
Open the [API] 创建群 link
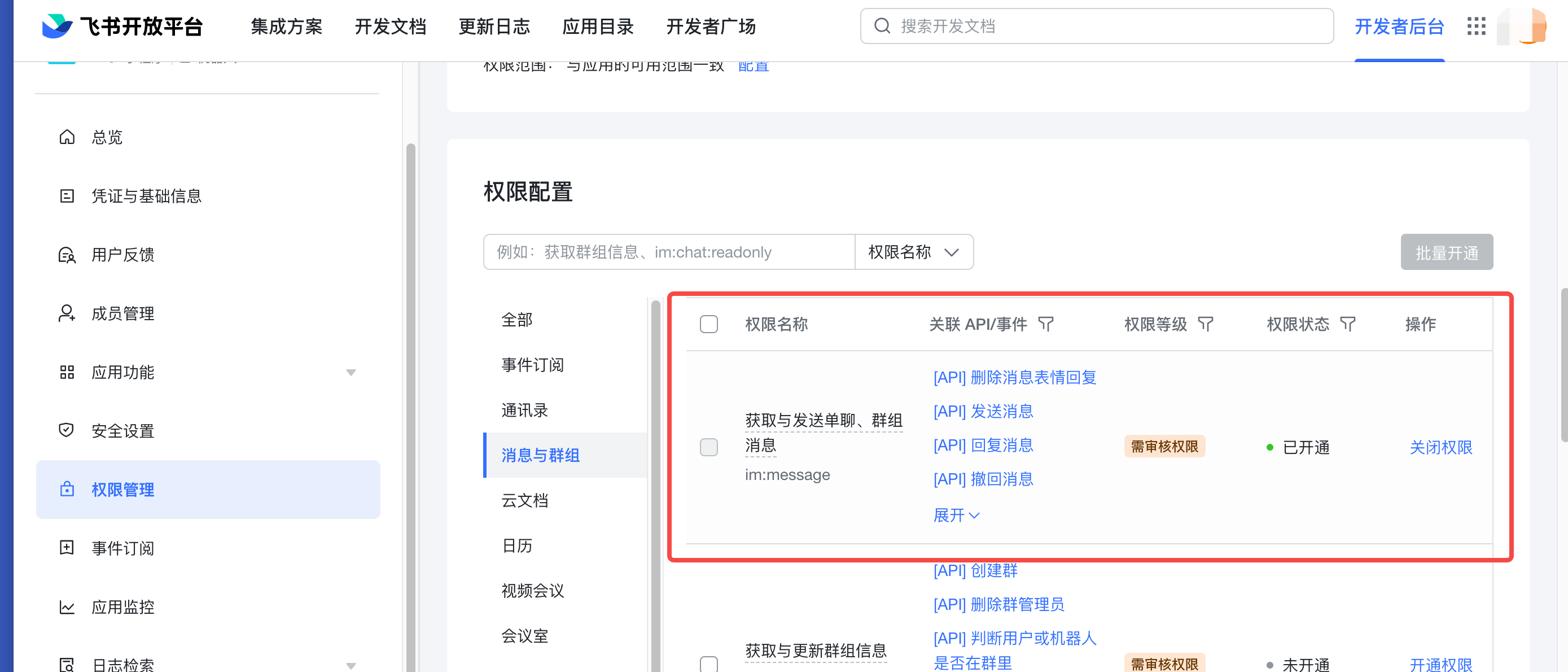(975, 570)
